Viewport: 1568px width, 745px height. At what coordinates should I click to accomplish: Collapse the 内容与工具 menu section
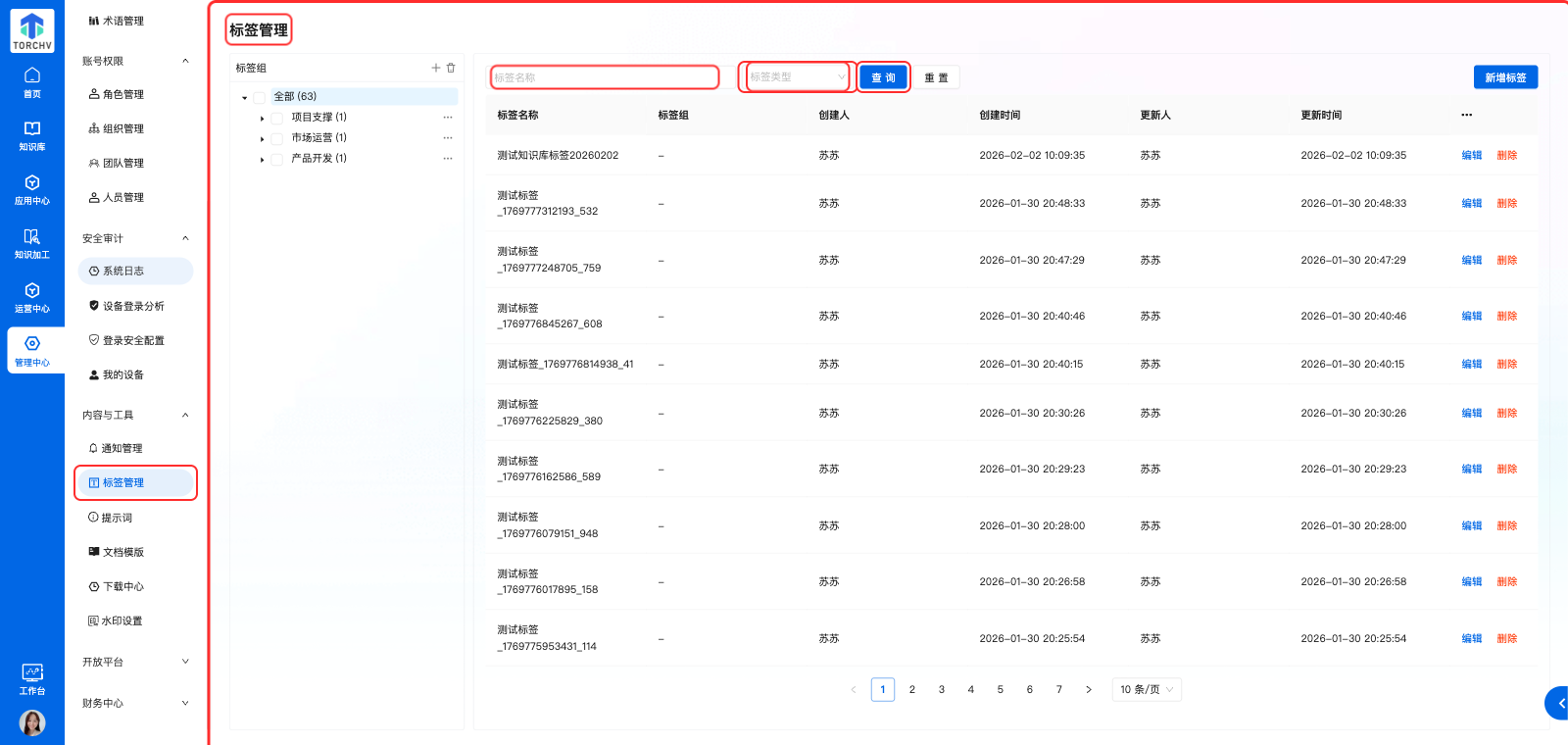pos(136,415)
